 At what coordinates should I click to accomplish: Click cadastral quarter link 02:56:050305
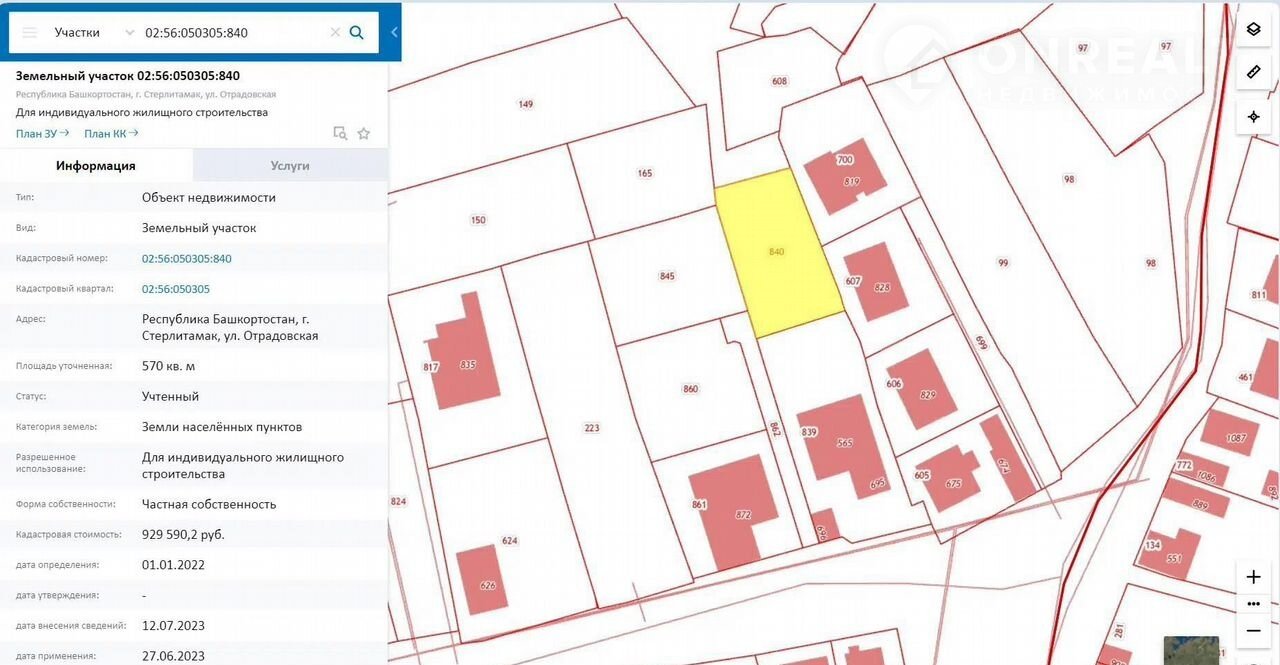[176, 289]
